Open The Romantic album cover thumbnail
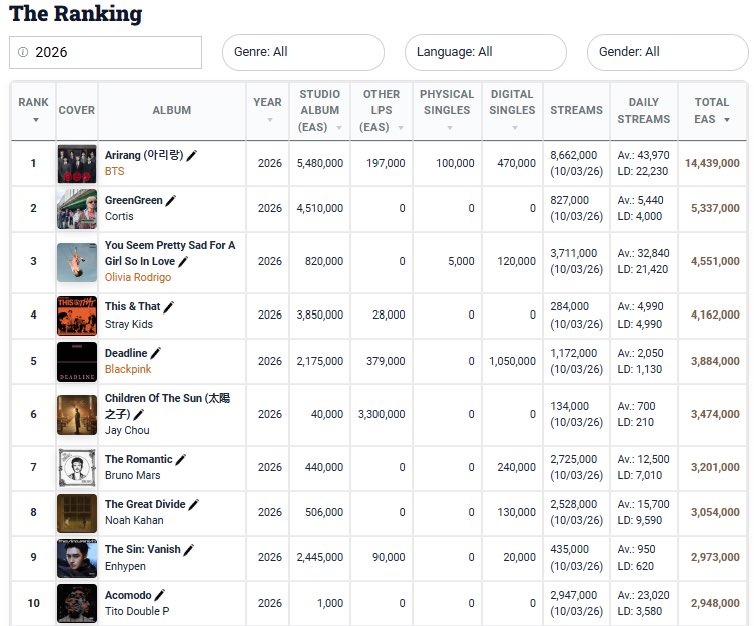This screenshot has width=754, height=626. tap(77, 468)
